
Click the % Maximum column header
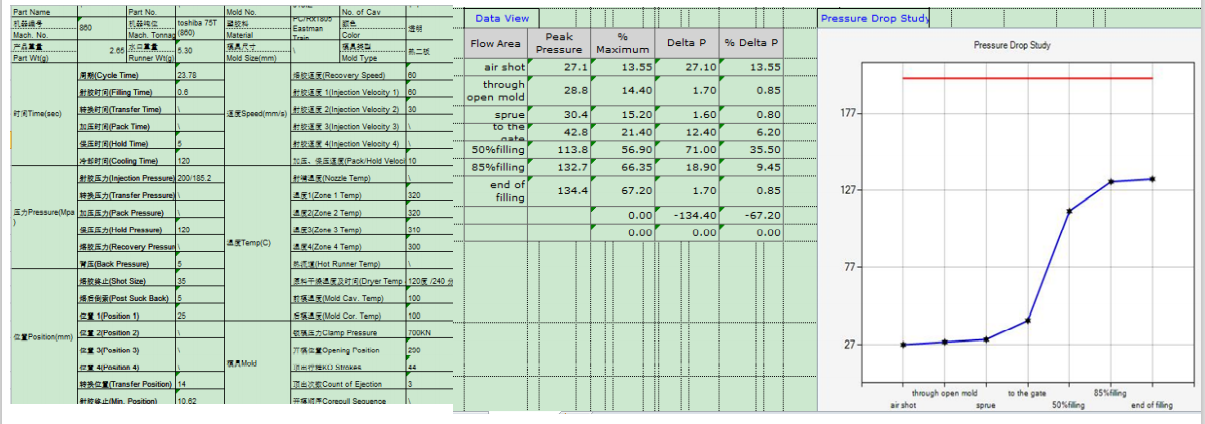click(x=622, y=43)
